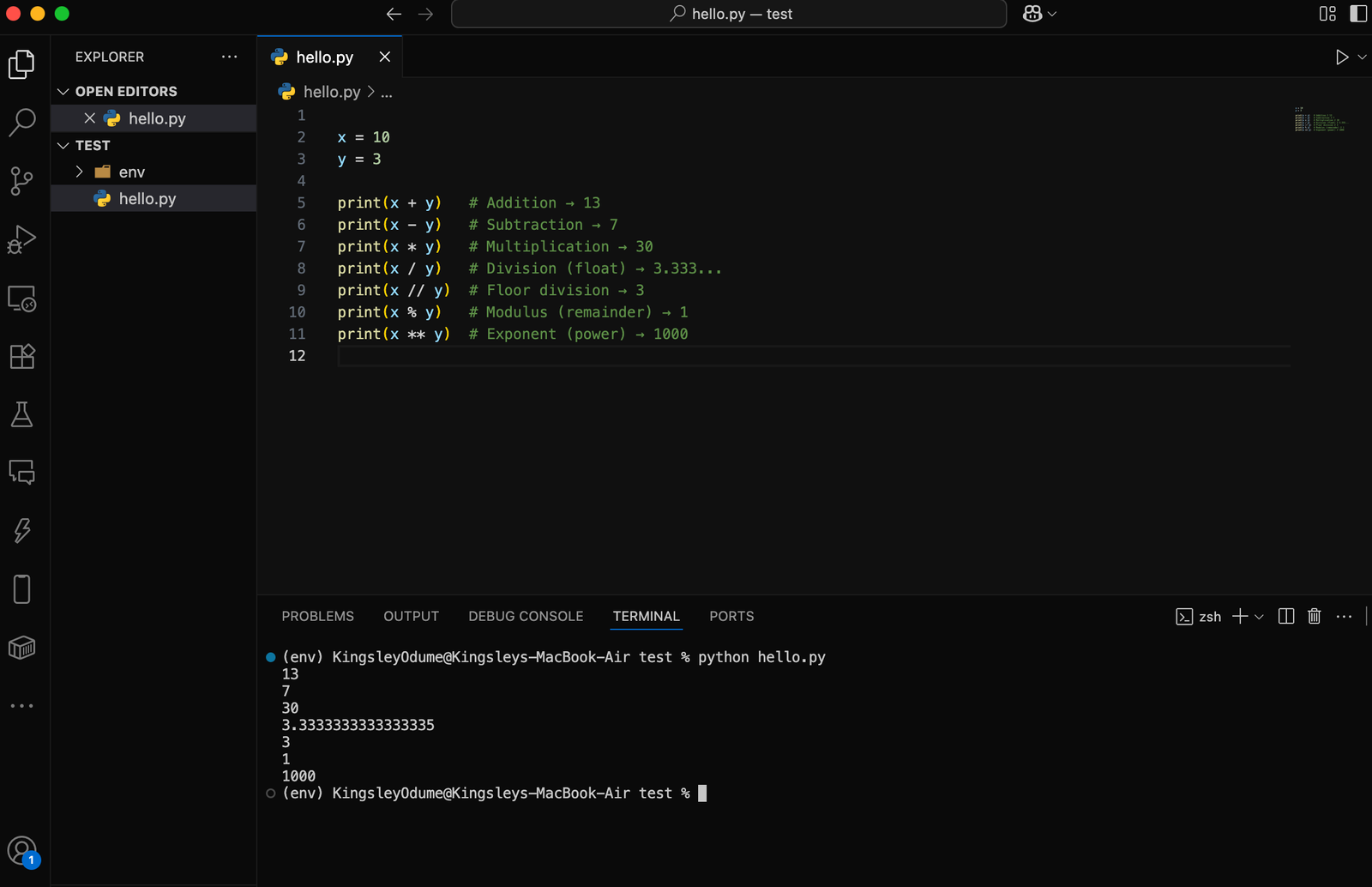Run hello.py with the play button

(x=1342, y=57)
